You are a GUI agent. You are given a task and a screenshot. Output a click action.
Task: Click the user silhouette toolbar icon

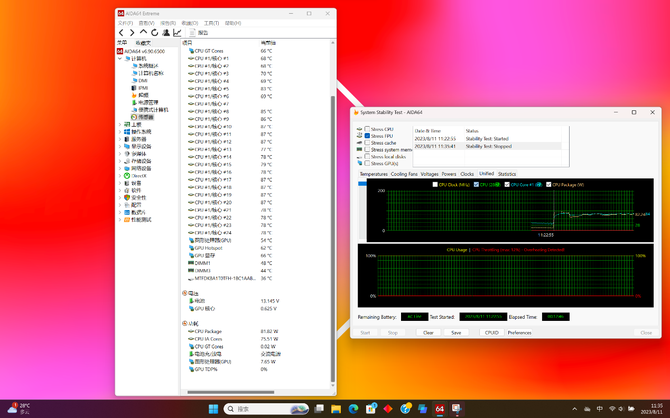[x=166, y=32]
